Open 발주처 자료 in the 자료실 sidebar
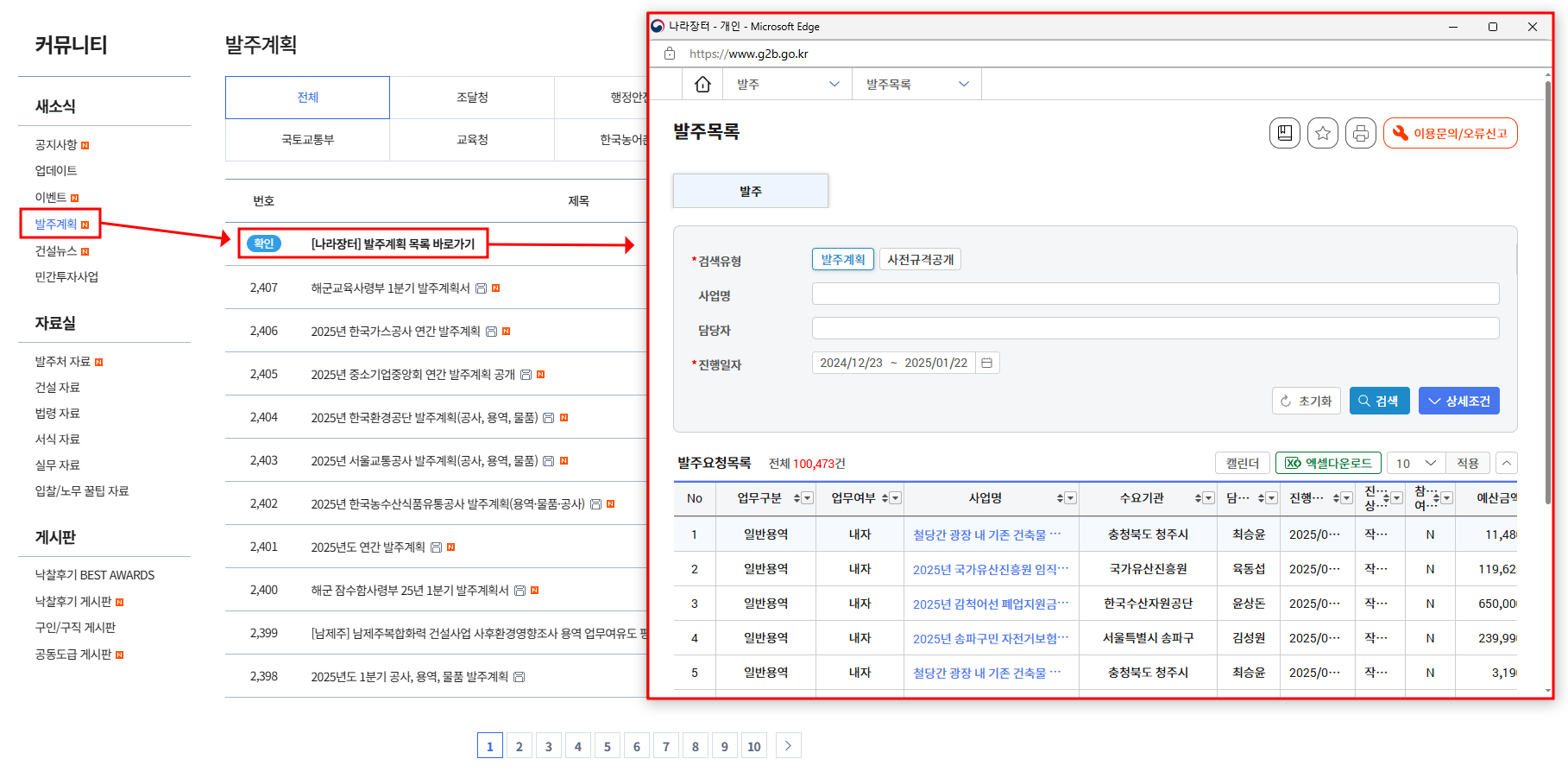This screenshot has width=1568, height=778. point(63,362)
